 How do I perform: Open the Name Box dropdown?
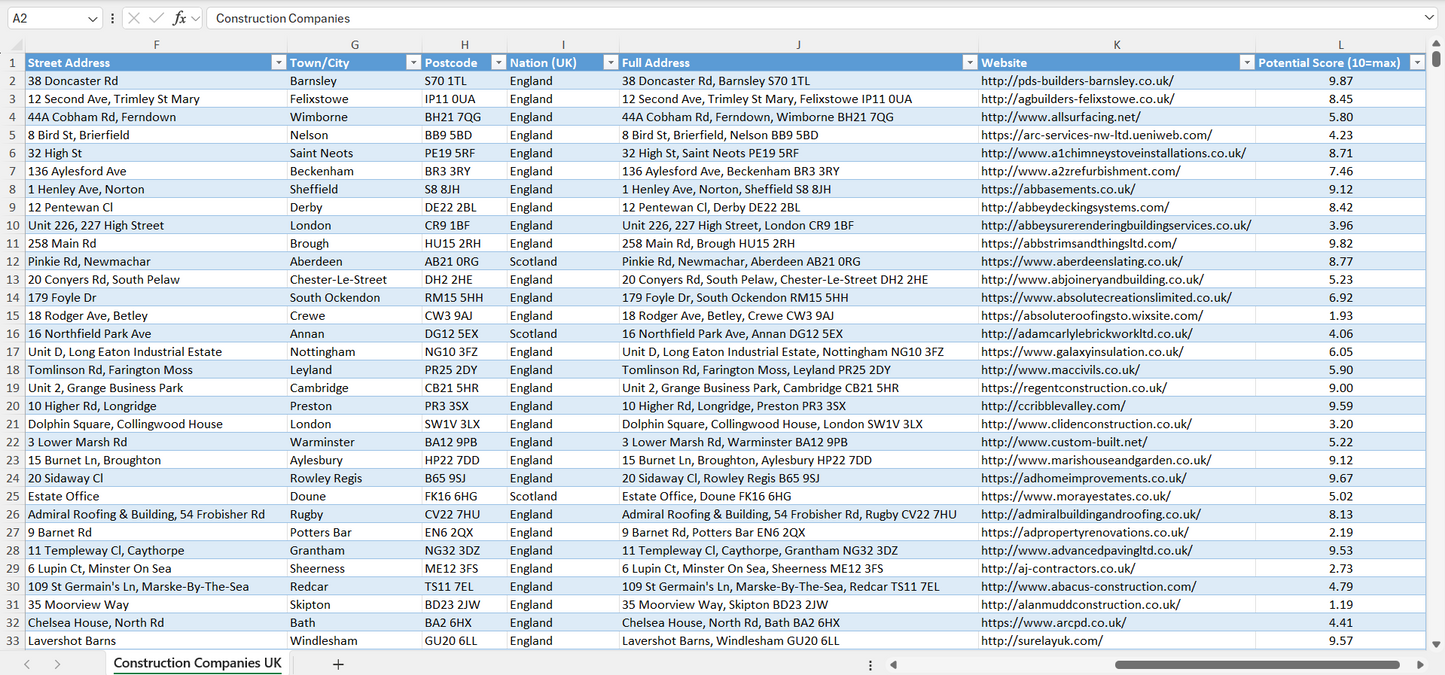pos(95,18)
